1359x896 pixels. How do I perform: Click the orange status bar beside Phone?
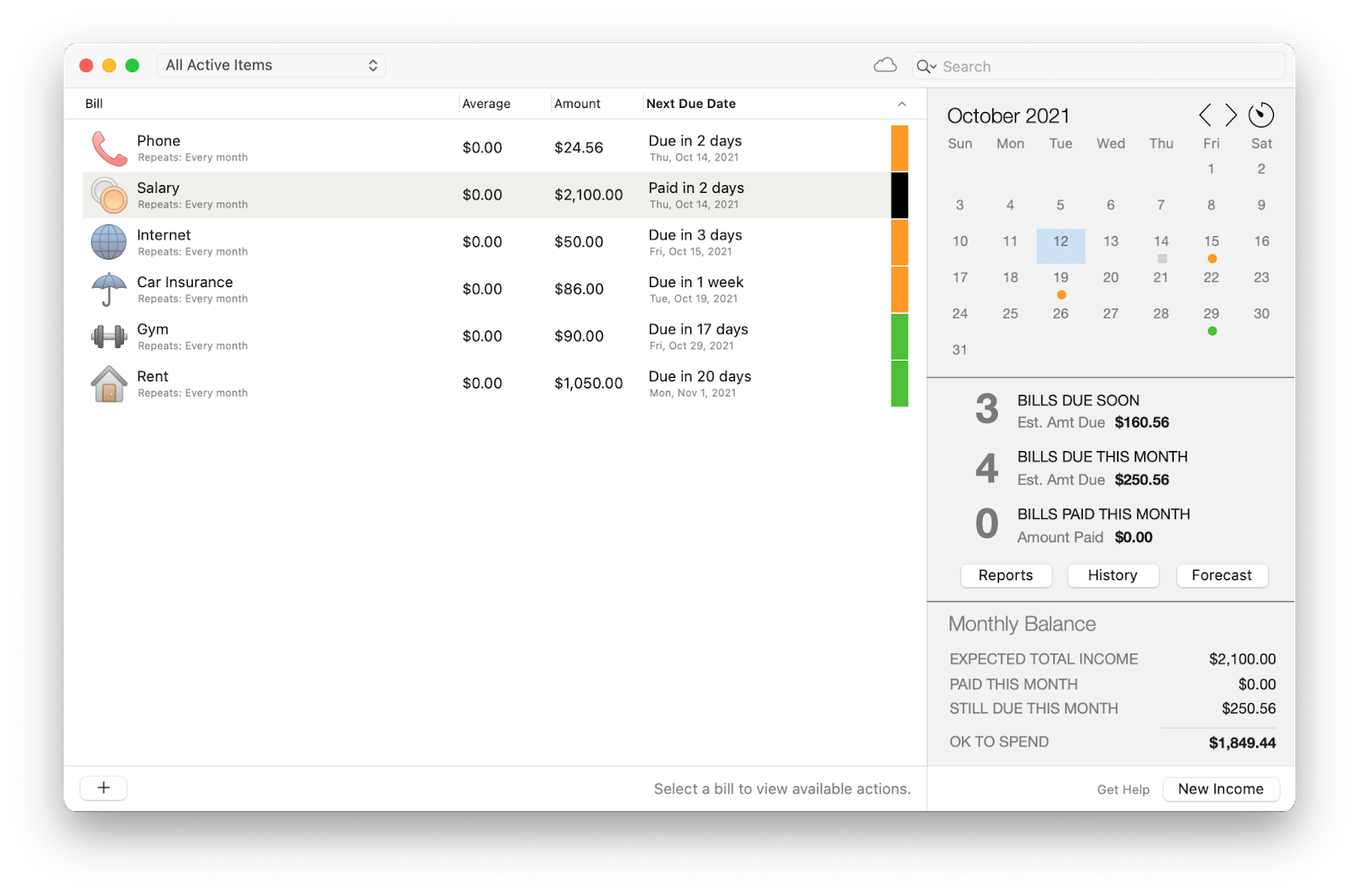[899, 147]
